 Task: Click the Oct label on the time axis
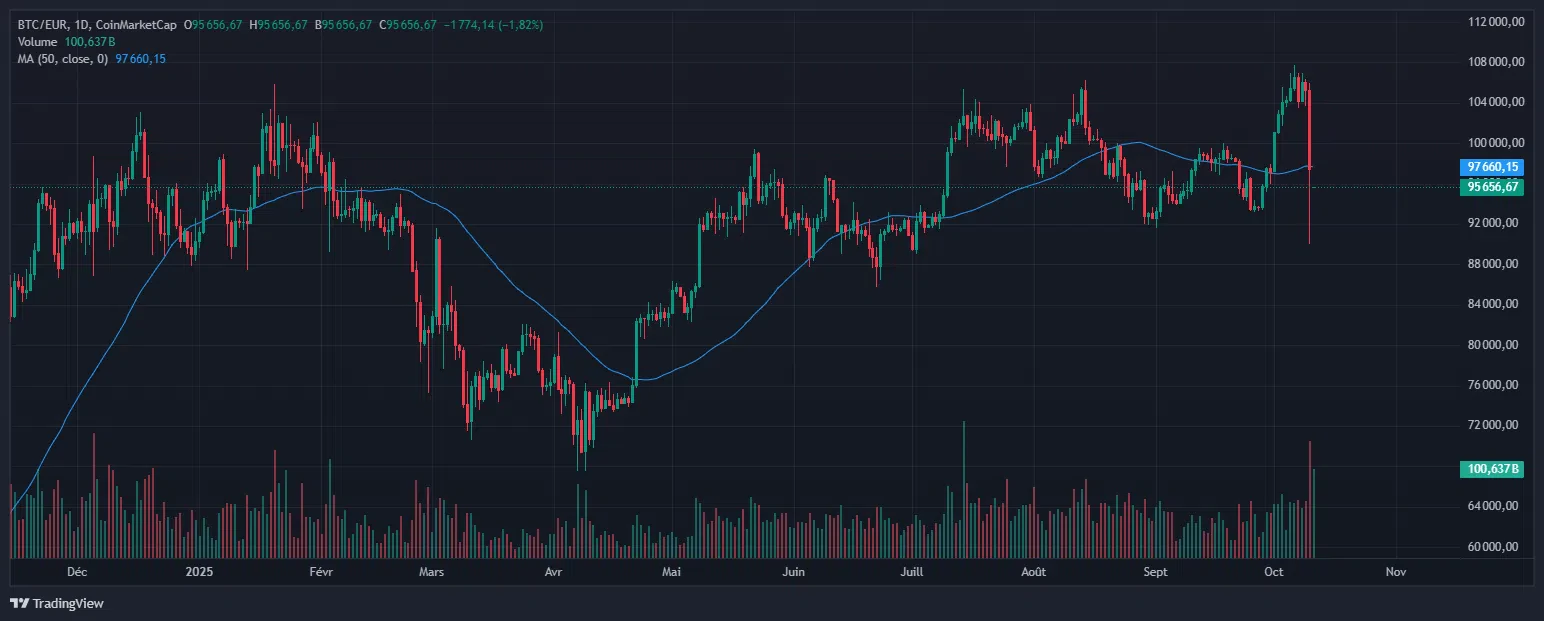click(x=1274, y=572)
